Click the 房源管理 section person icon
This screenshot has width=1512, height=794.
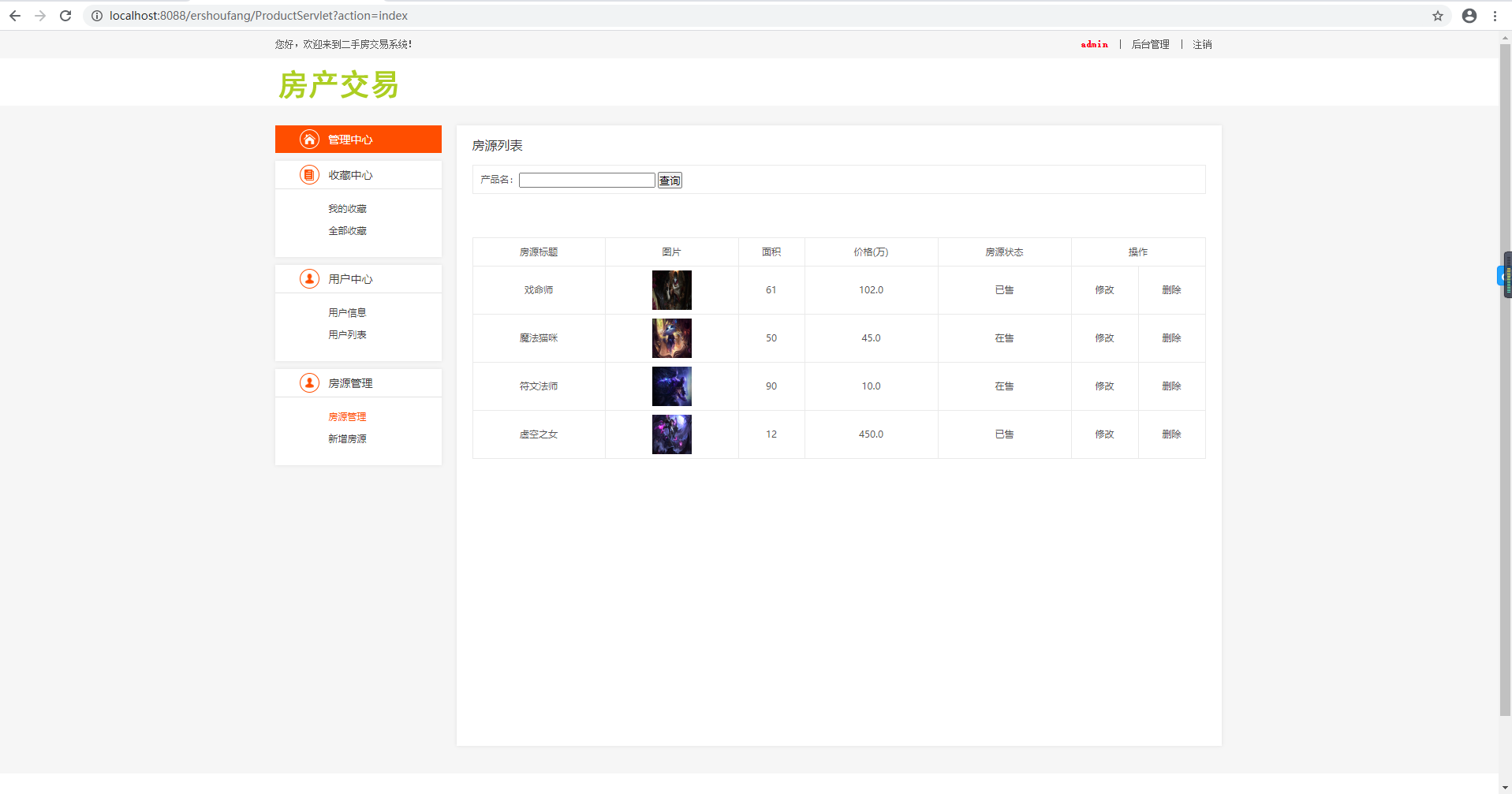coord(309,383)
